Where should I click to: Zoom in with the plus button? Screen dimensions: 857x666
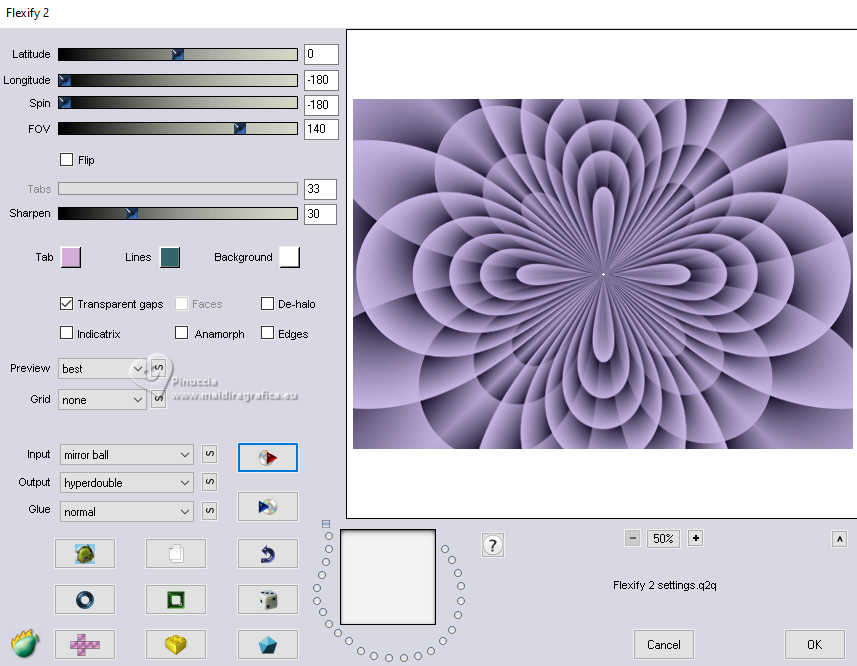(x=695, y=538)
